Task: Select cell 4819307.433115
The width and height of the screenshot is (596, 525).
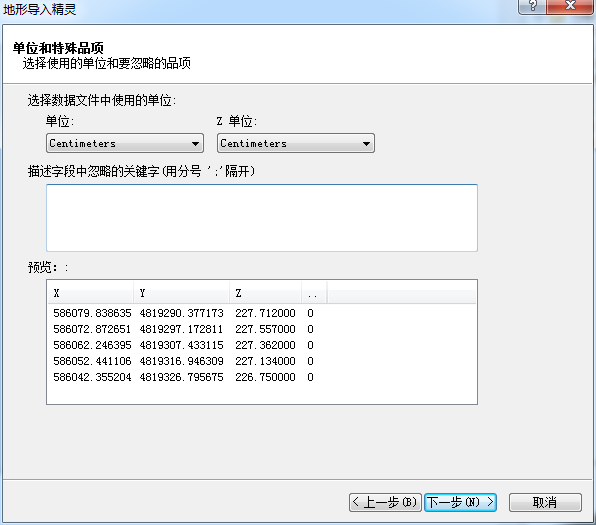Action: click(182, 345)
